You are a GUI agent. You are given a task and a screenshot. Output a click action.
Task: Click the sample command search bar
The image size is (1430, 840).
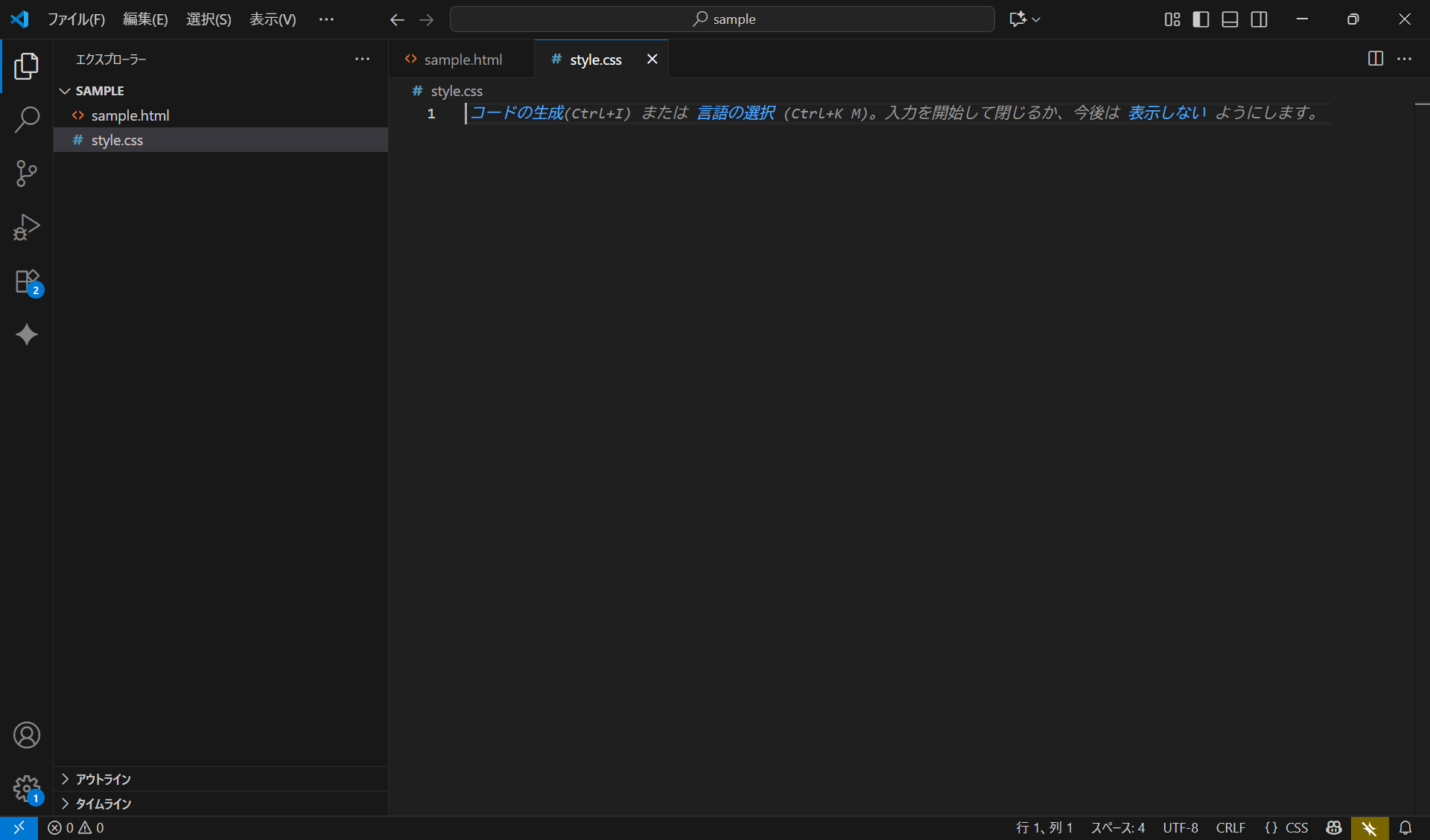[722, 19]
